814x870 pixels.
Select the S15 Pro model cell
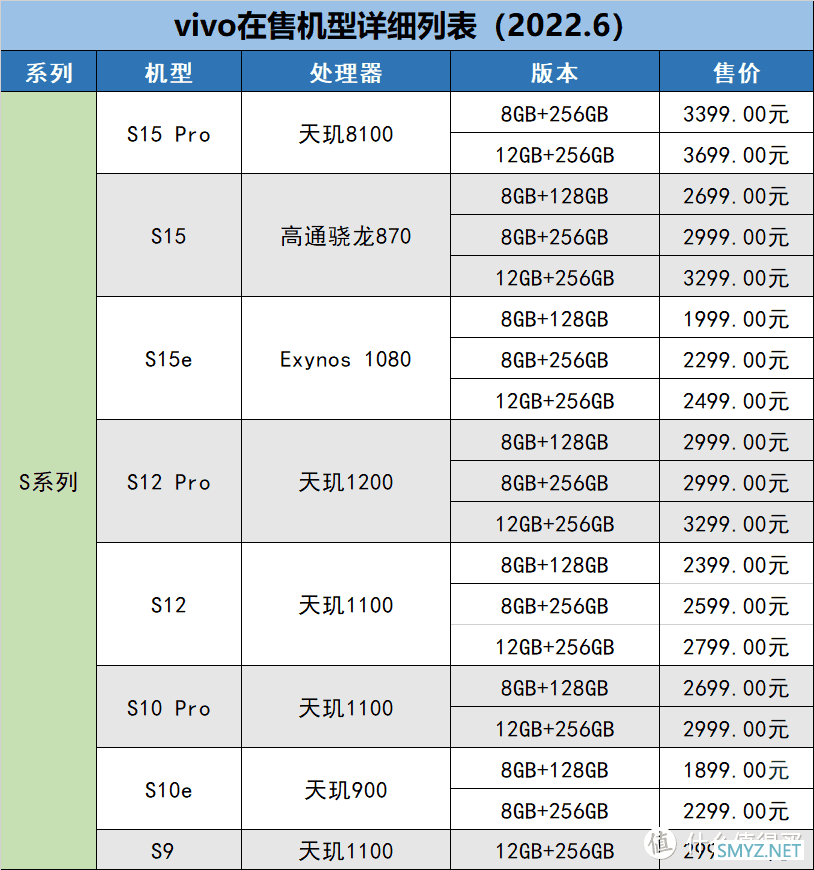pos(169,133)
